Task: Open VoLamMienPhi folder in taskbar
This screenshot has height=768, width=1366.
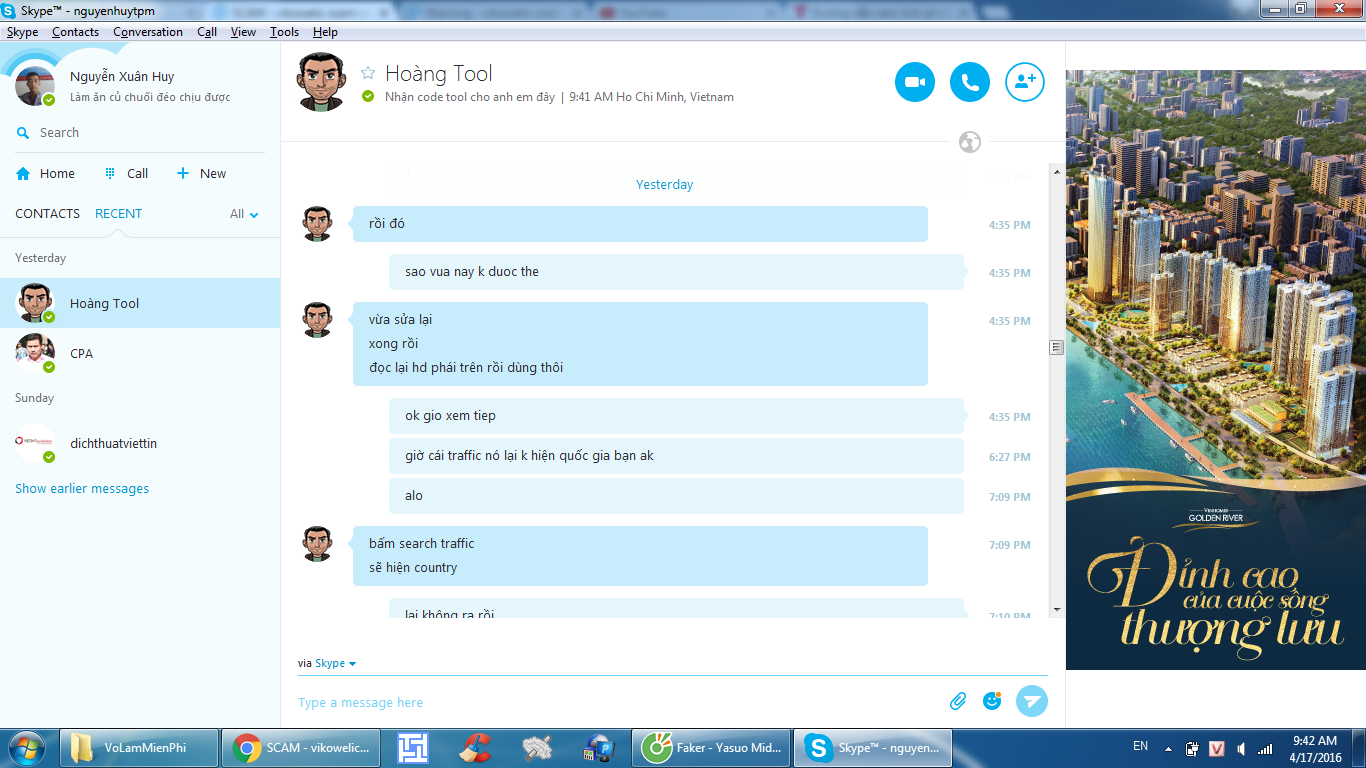Action: point(140,748)
